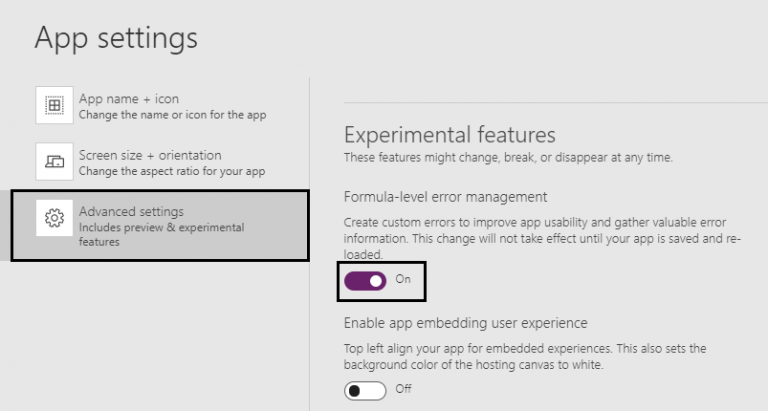Disable Formula-level error management toggle
The image size is (768, 411).
coord(364,281)
